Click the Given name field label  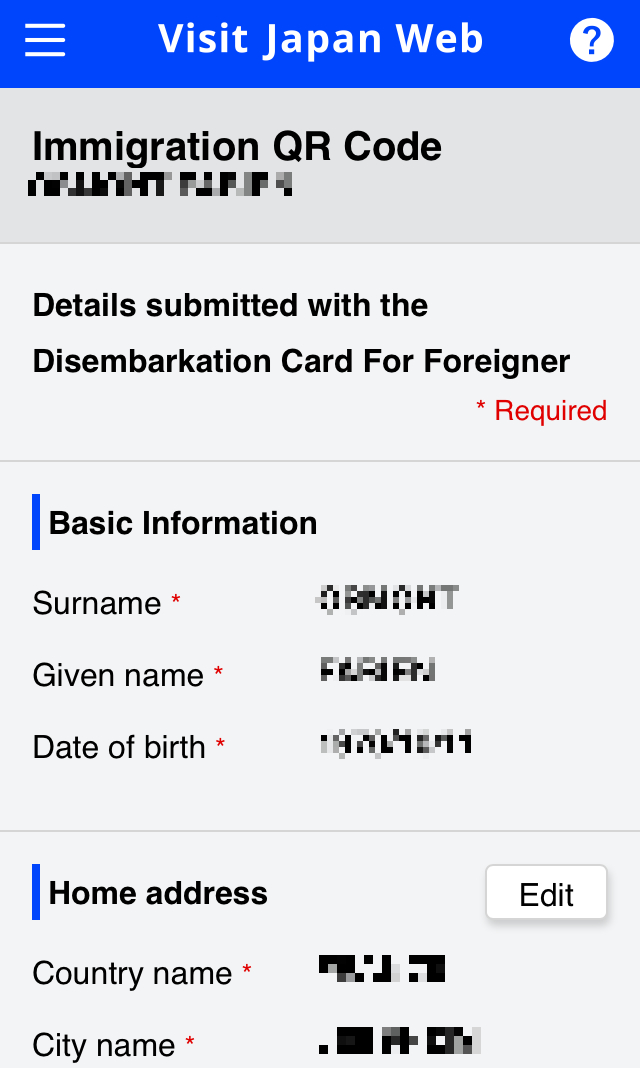click(x=118, y=675)
